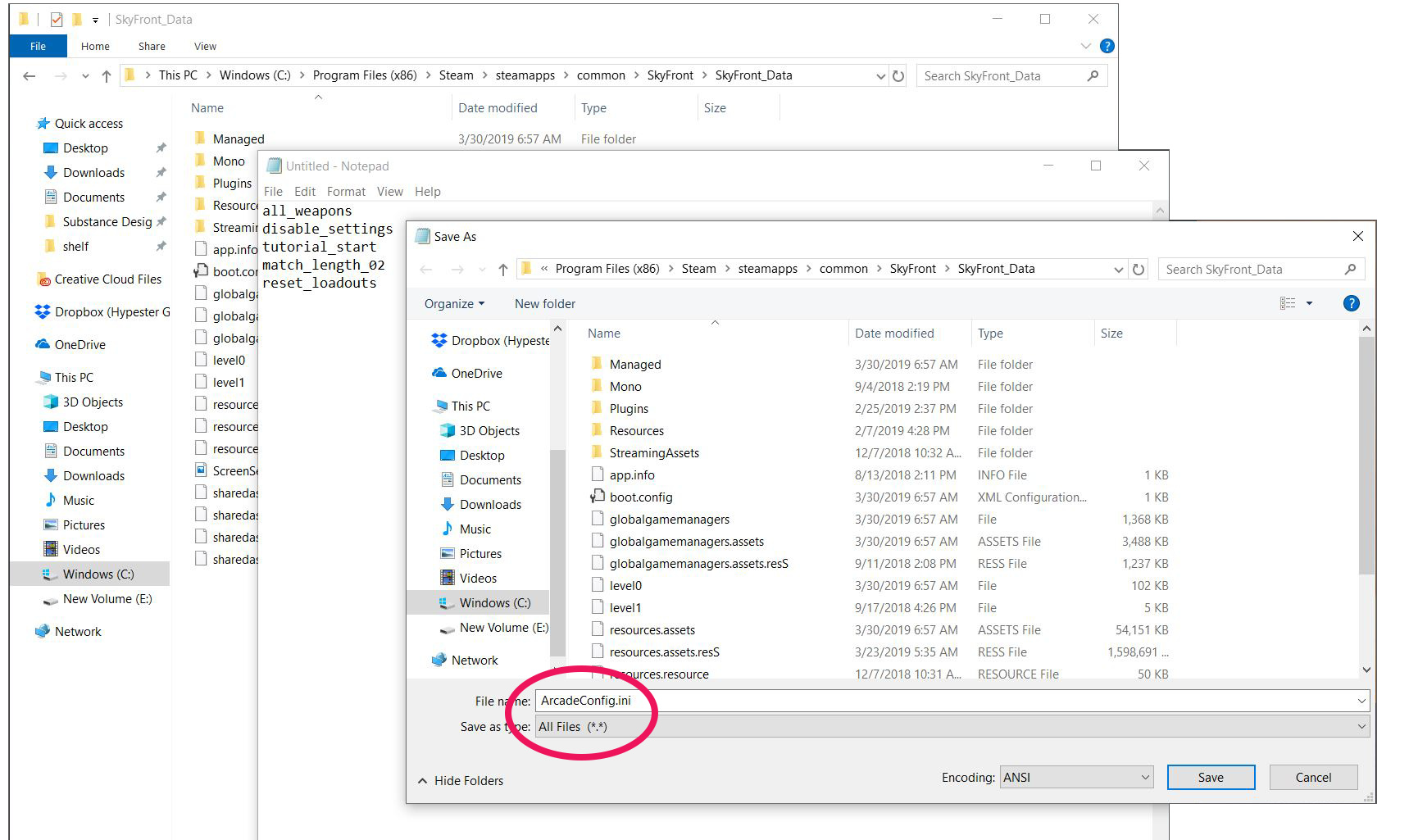Click the Explorer up-folder arrow

(106, 75)
